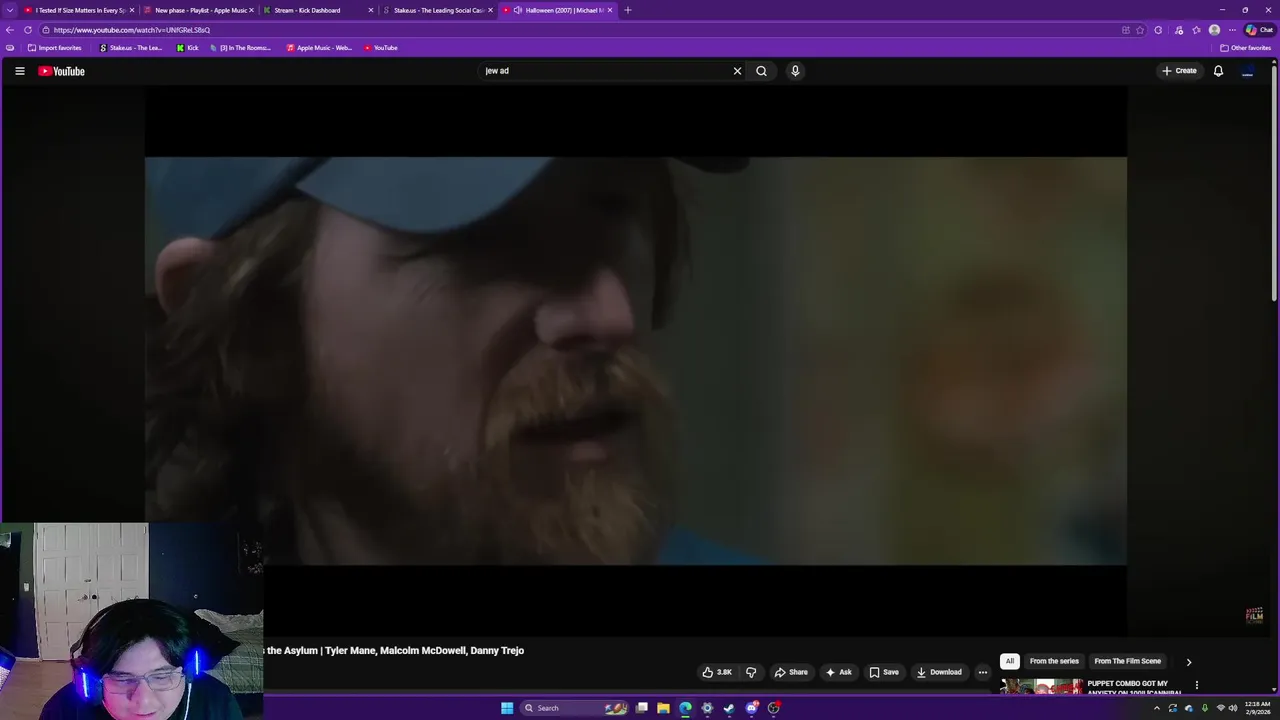Open Import favorites bookmark
The height and width of the screenshot is (720, 1280).
point(55,48)
